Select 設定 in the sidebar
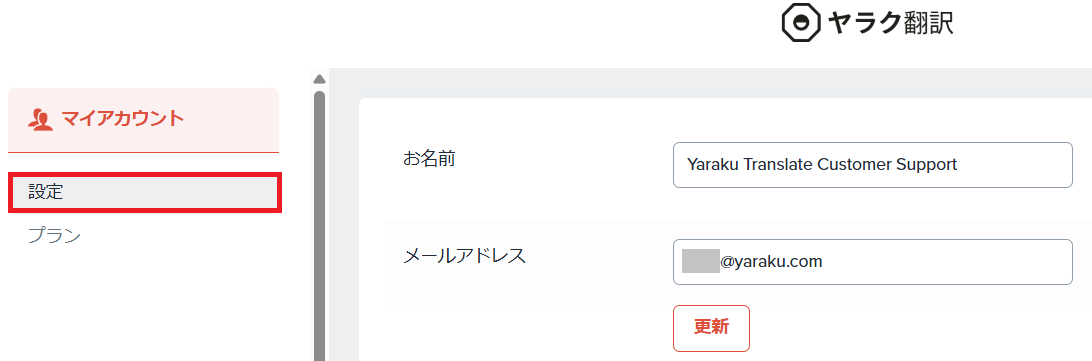The width and height of the screenshot is (1092, 361). point(145,192)
